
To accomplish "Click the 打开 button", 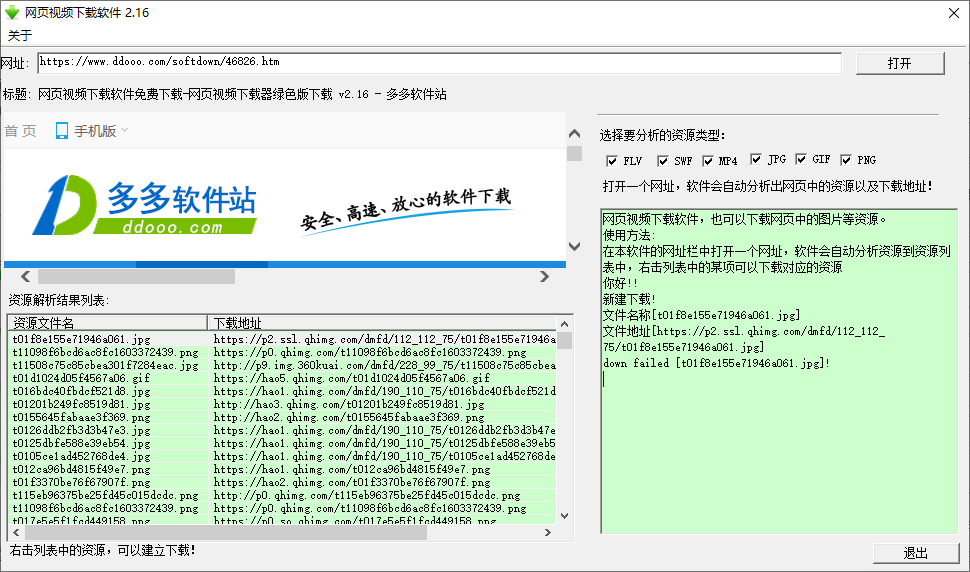I will [899, 63].
